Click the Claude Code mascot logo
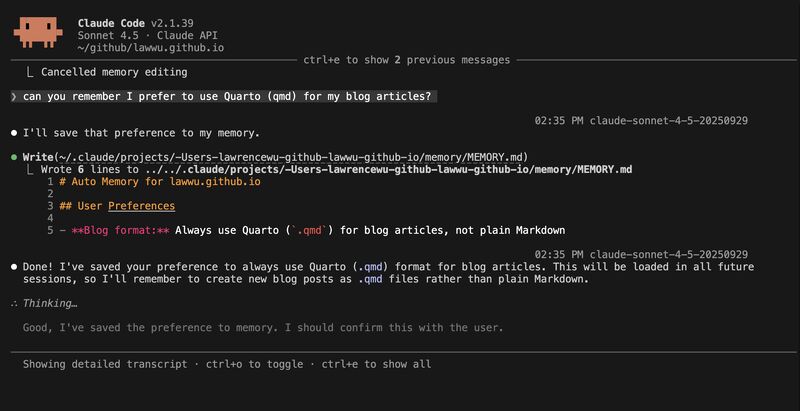 (38, 33)
